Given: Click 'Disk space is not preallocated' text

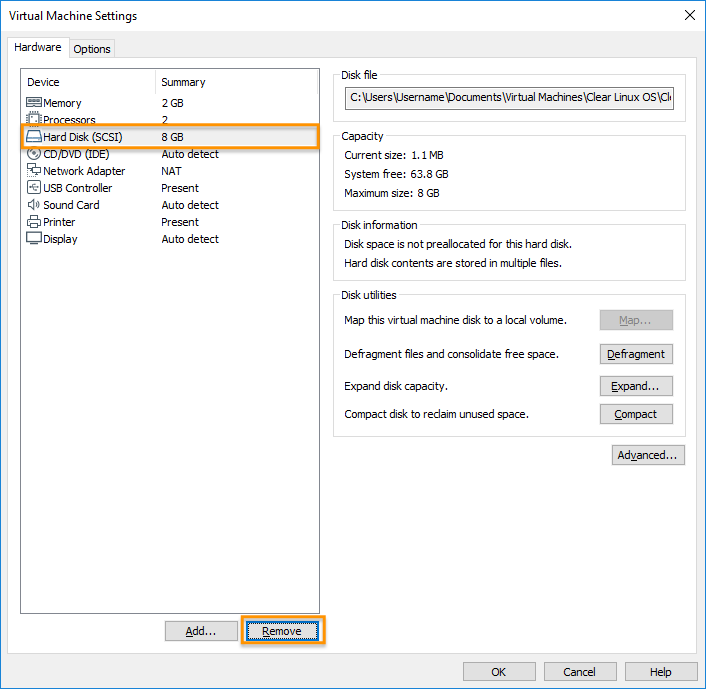Looking at the screenshot, I should [x=458, y=244].
